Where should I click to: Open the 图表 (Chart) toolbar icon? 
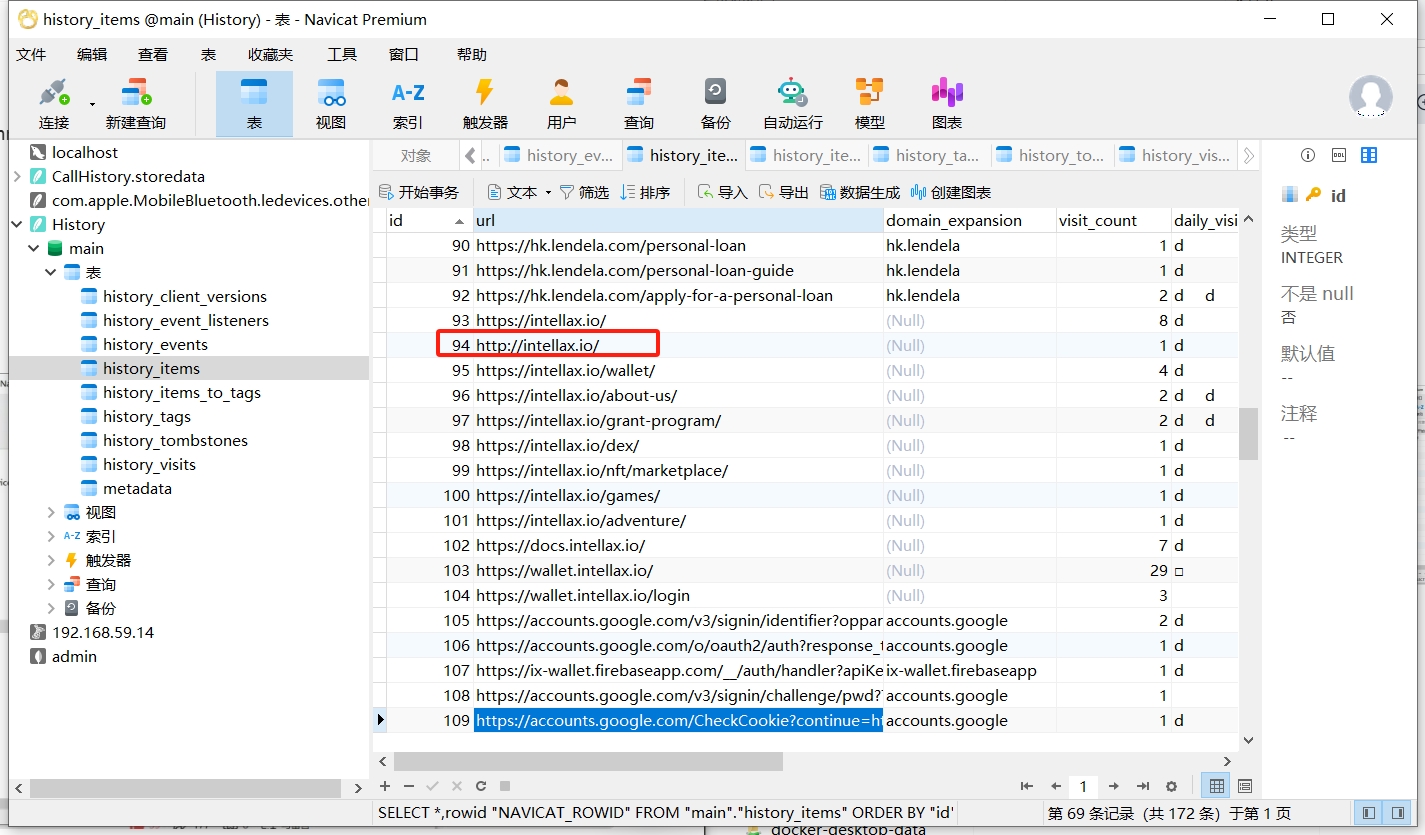pyautogui.click(x=946, y=103)
